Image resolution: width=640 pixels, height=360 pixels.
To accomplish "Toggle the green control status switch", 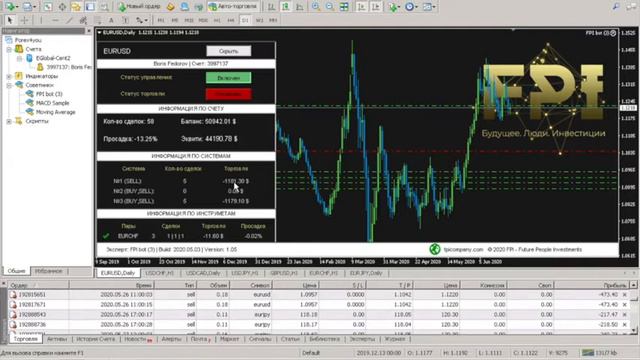I will (229, 78).
